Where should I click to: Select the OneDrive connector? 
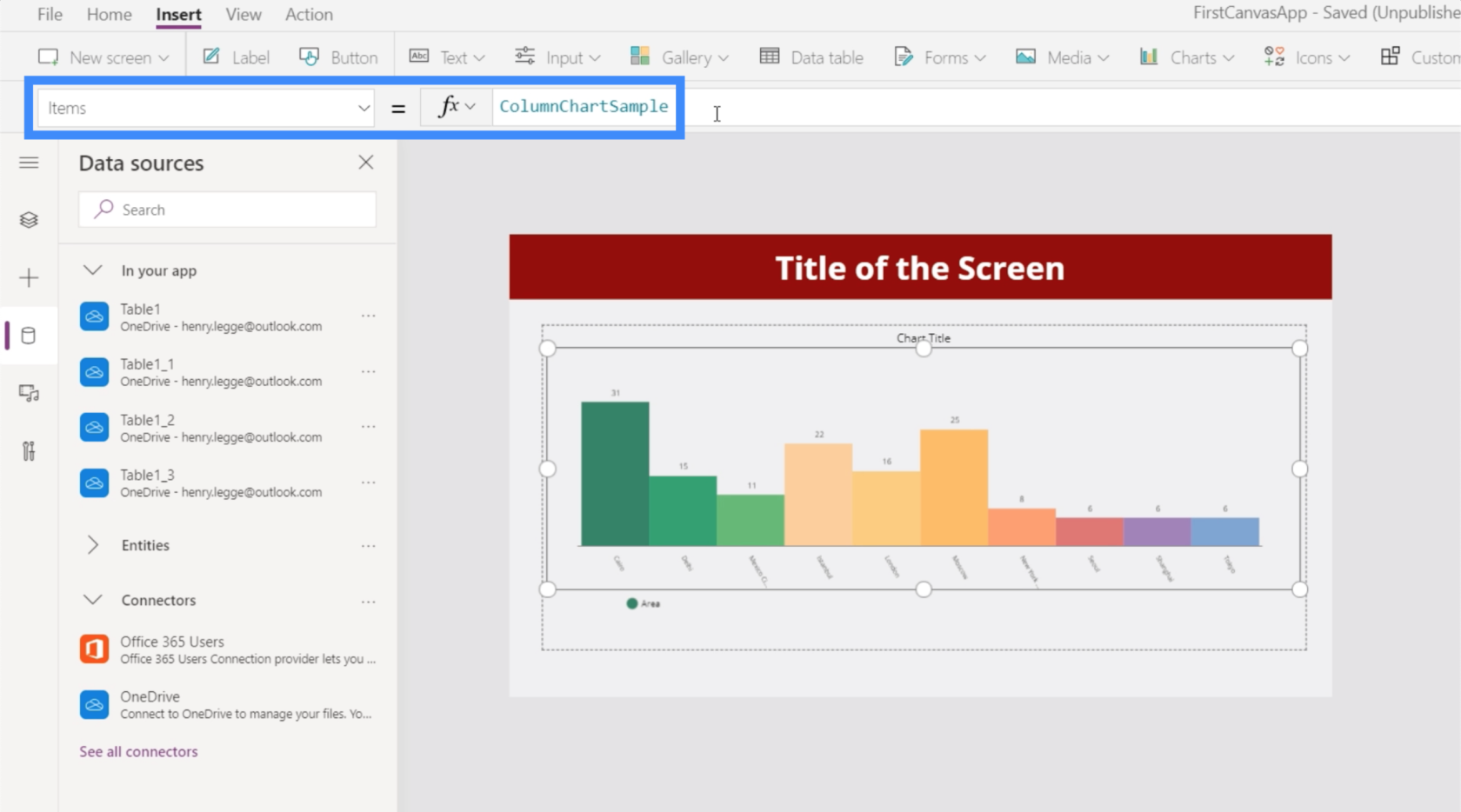pyautogui.click(x=228, y=704)
